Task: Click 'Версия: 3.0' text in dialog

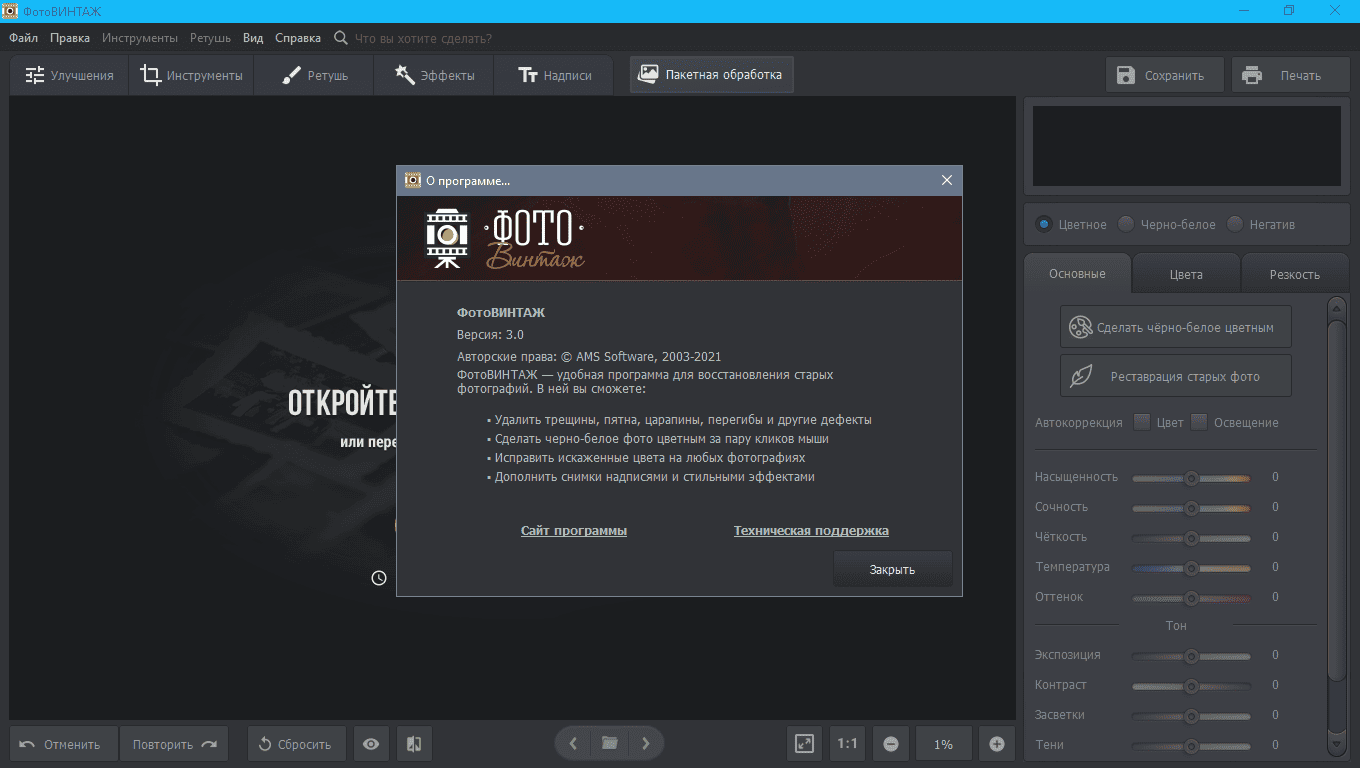Action: (490, 335)
